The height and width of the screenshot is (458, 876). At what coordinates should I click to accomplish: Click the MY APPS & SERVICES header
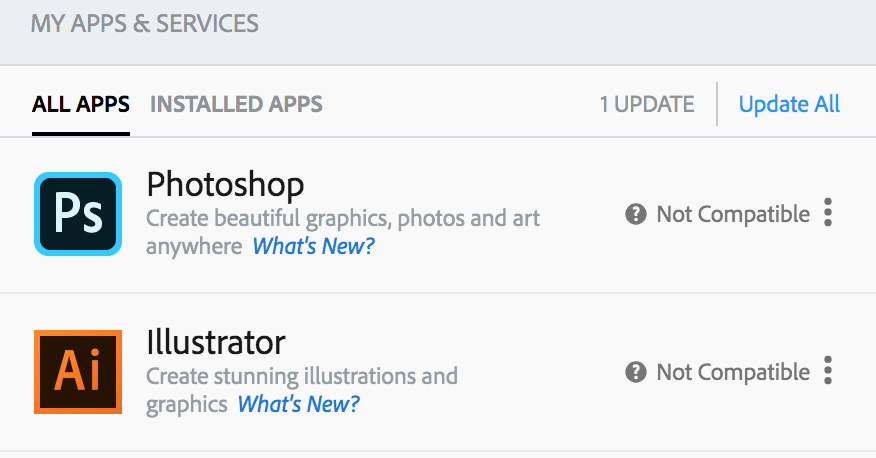coord(145,23)
